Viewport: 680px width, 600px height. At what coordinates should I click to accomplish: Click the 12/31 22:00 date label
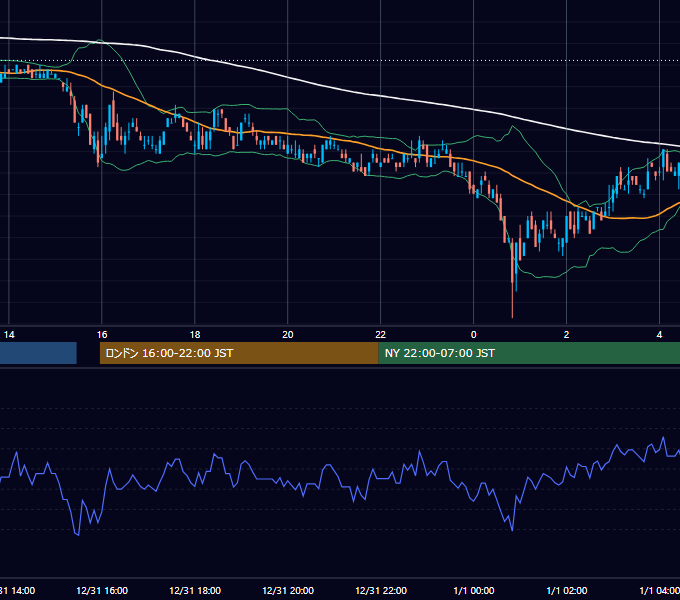381,590
